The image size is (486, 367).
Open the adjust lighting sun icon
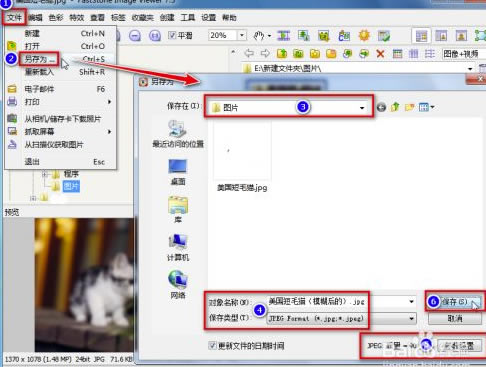pyautogui.click(x=364, y=35)
